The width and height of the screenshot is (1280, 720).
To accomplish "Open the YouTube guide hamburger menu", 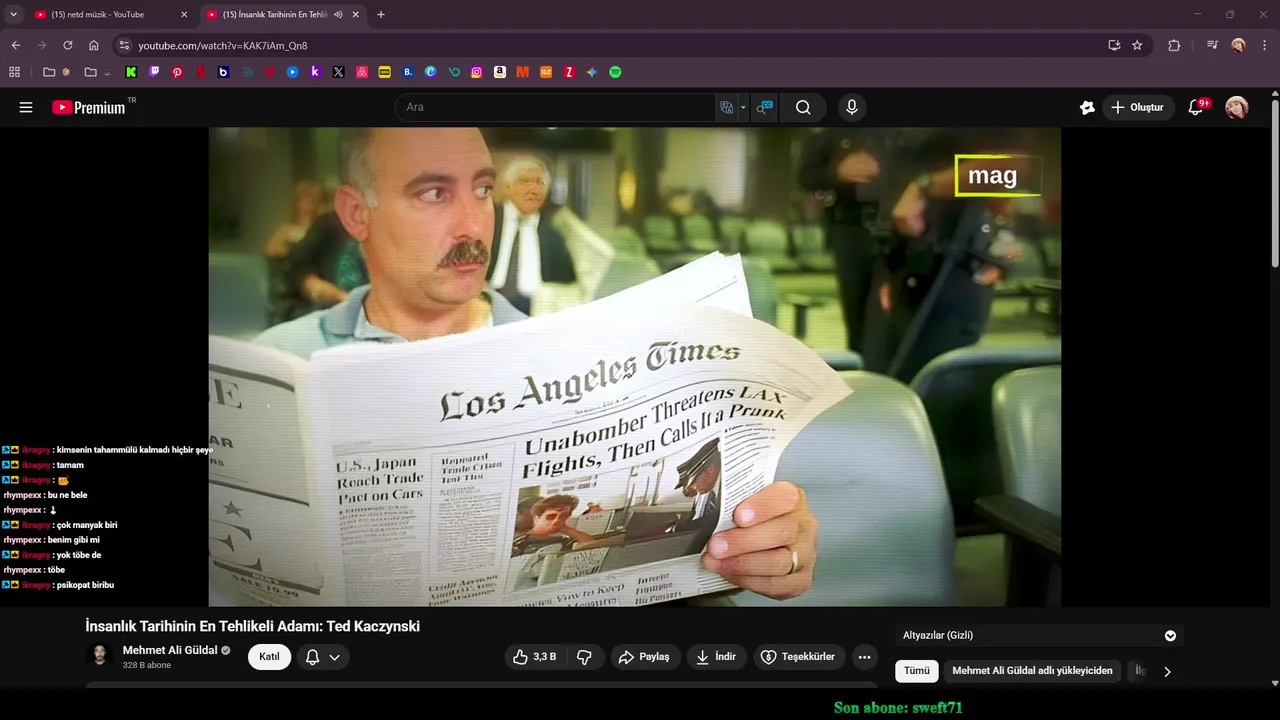I will point(26,107).
